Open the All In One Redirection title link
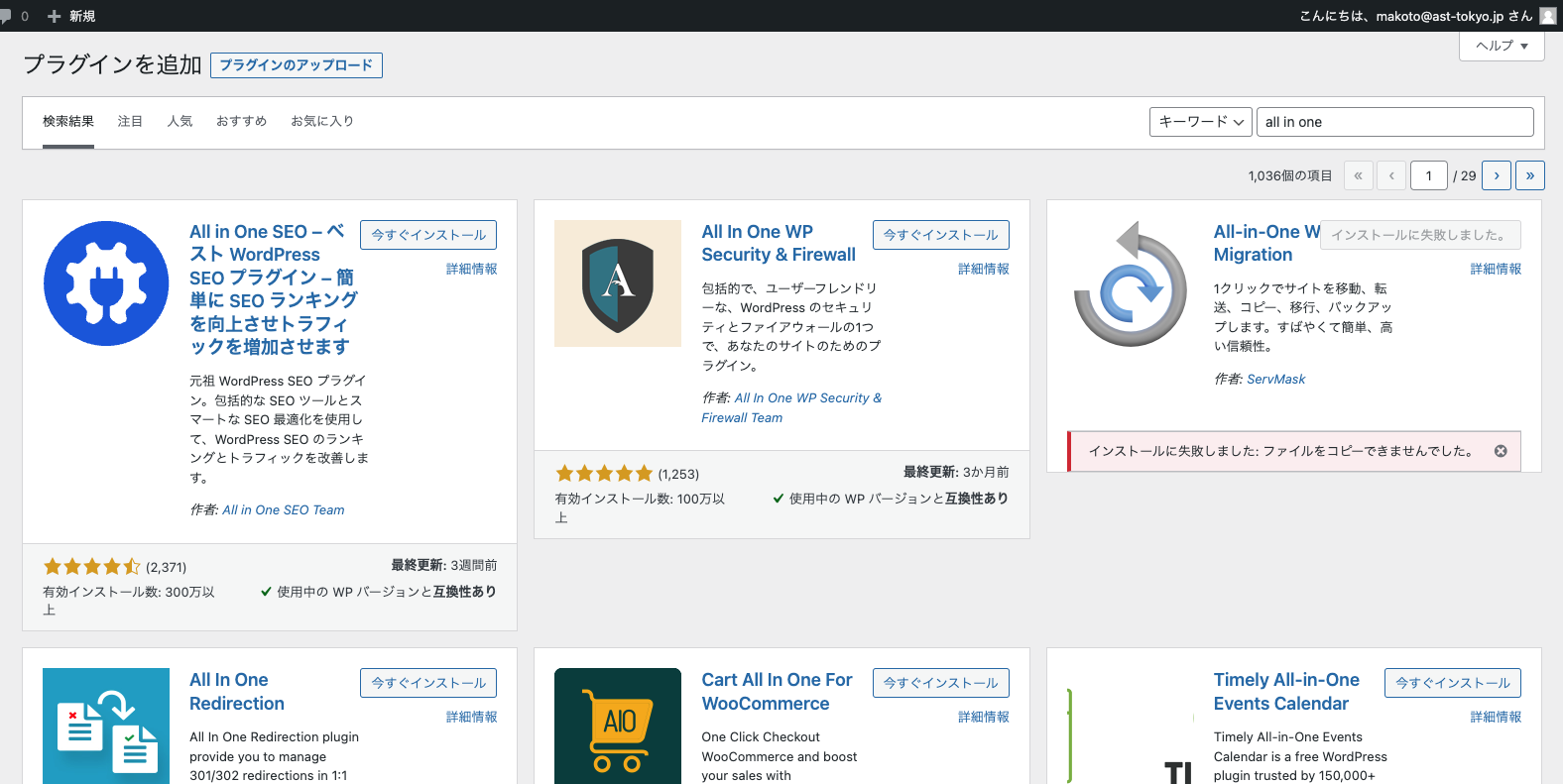 coord(237,692)
